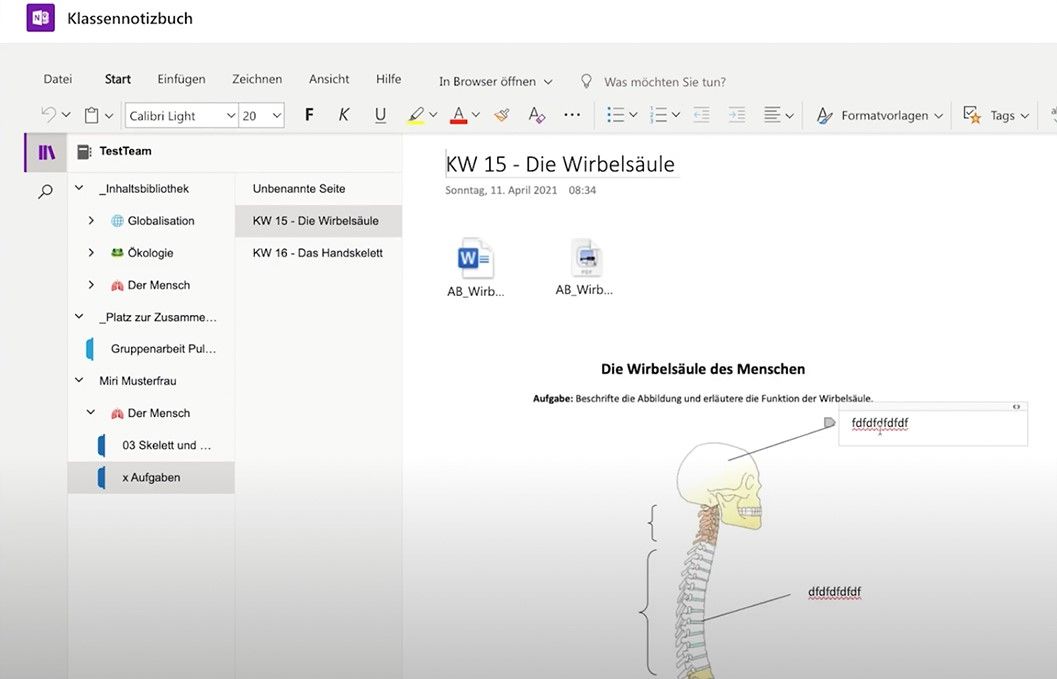Open the Calibri Light font name dropdown

[231, 116]
